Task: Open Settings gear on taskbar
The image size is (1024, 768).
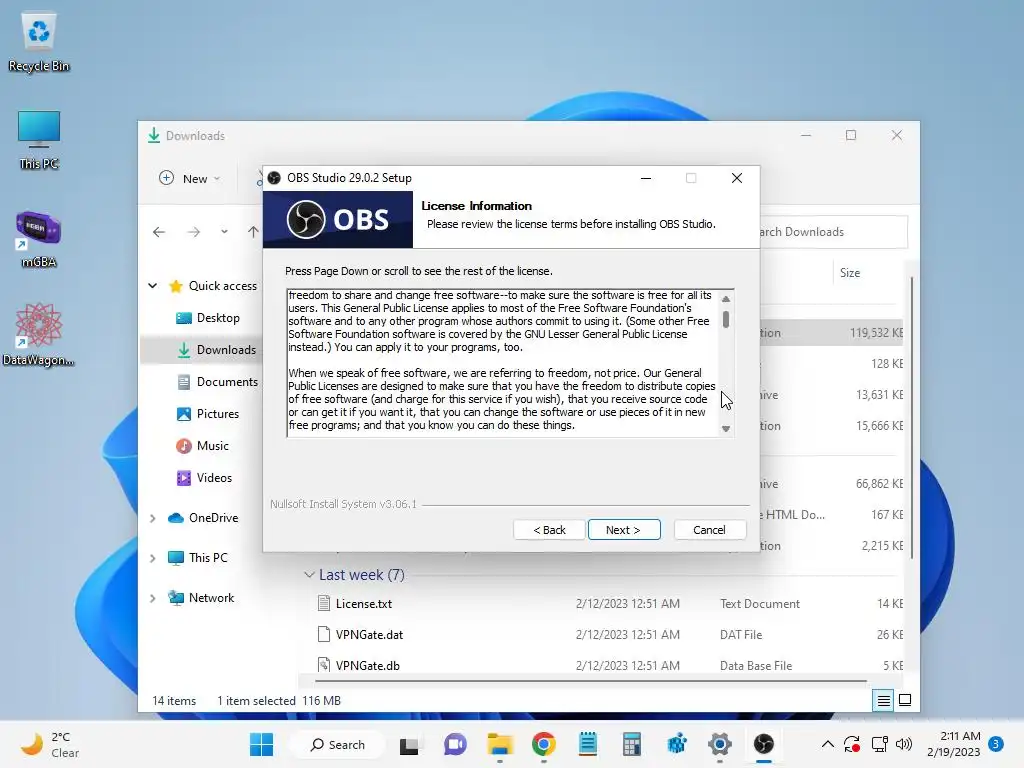Action: pos(720,744)
